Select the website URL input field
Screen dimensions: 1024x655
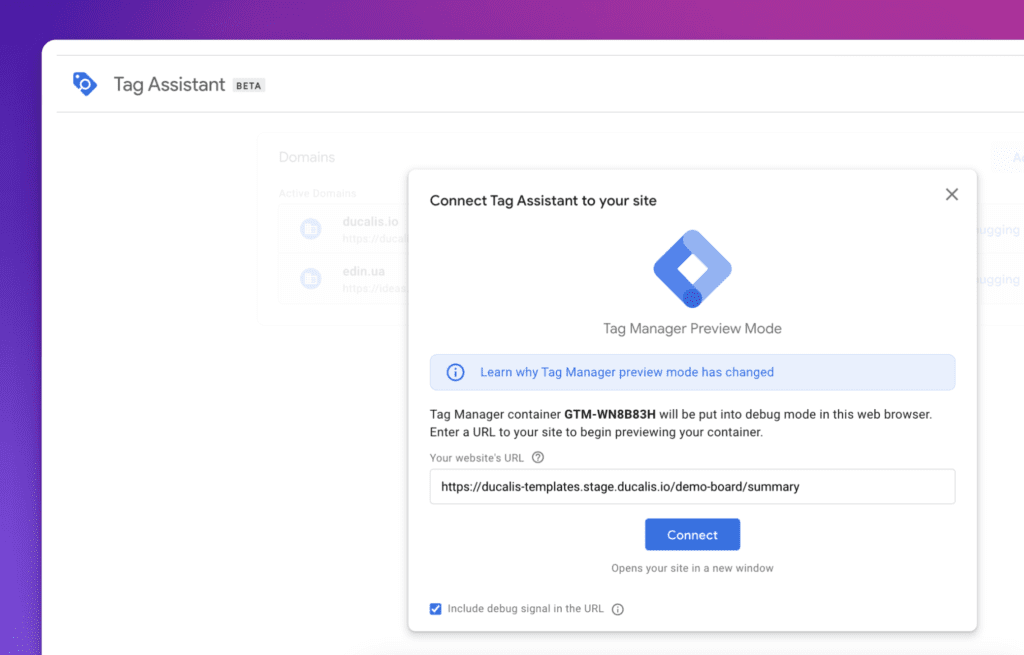point(692,487)
